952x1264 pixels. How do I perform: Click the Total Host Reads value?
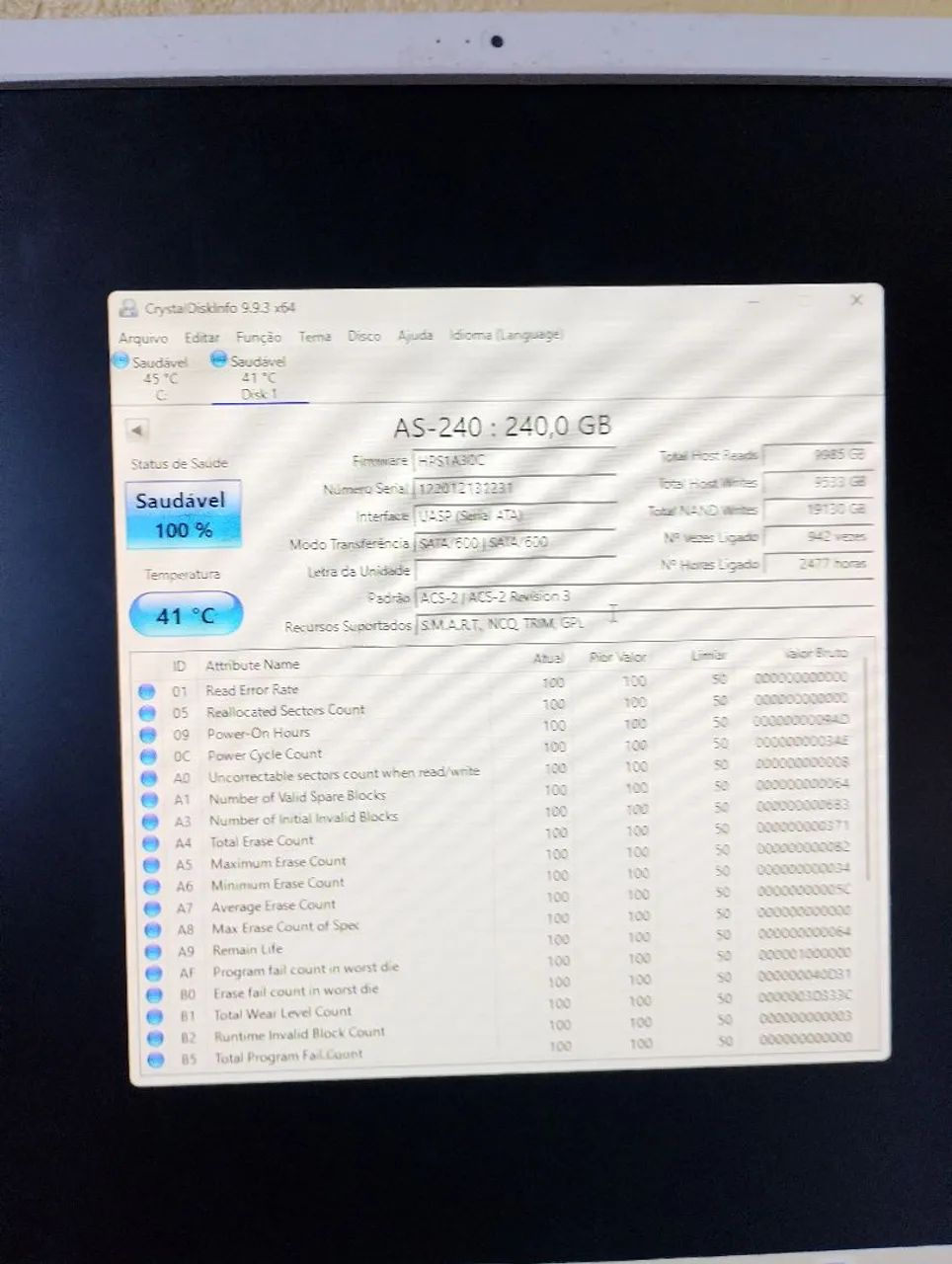point(818,455)
